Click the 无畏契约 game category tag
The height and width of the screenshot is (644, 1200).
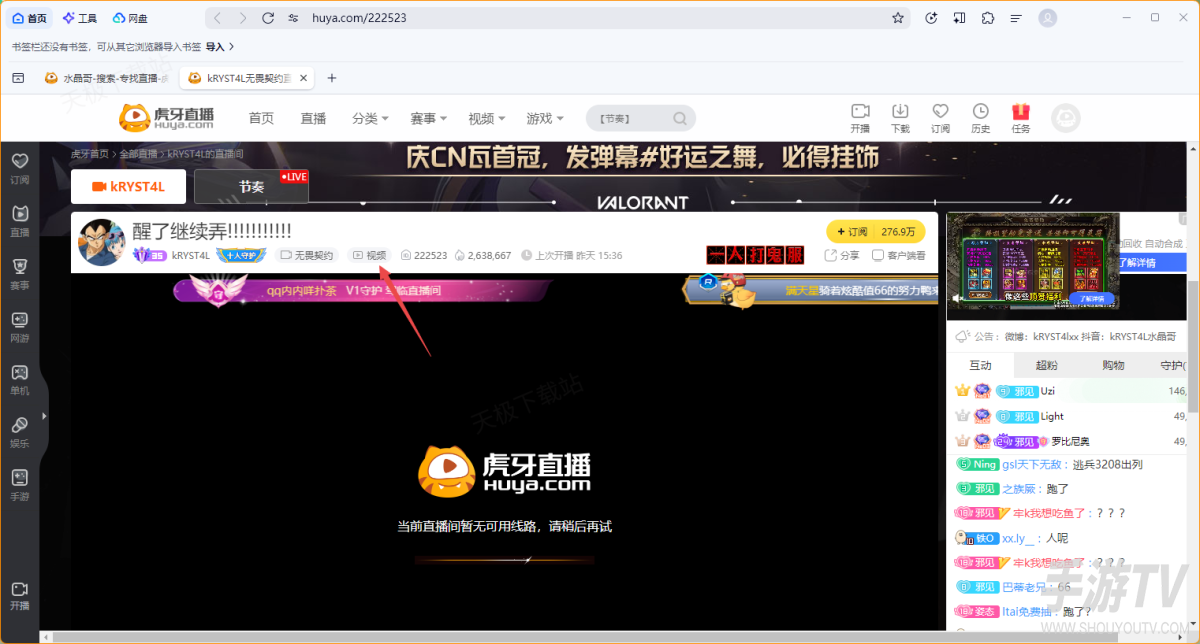[307, 256]
